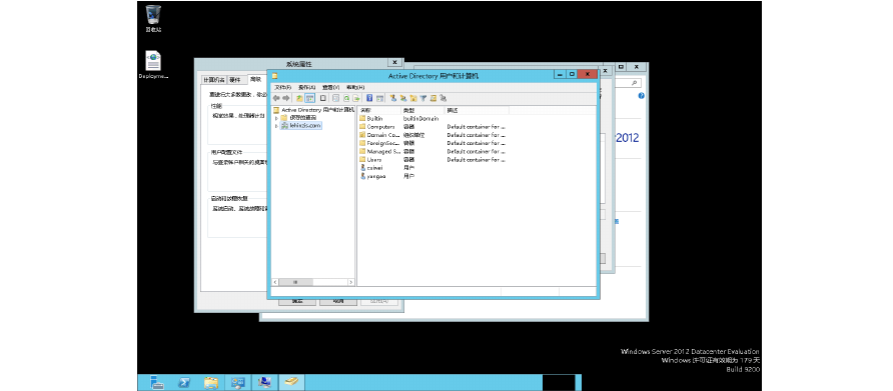Click the 取消 button in System Properties
893x391 pixels.
(x=338, y=301)
